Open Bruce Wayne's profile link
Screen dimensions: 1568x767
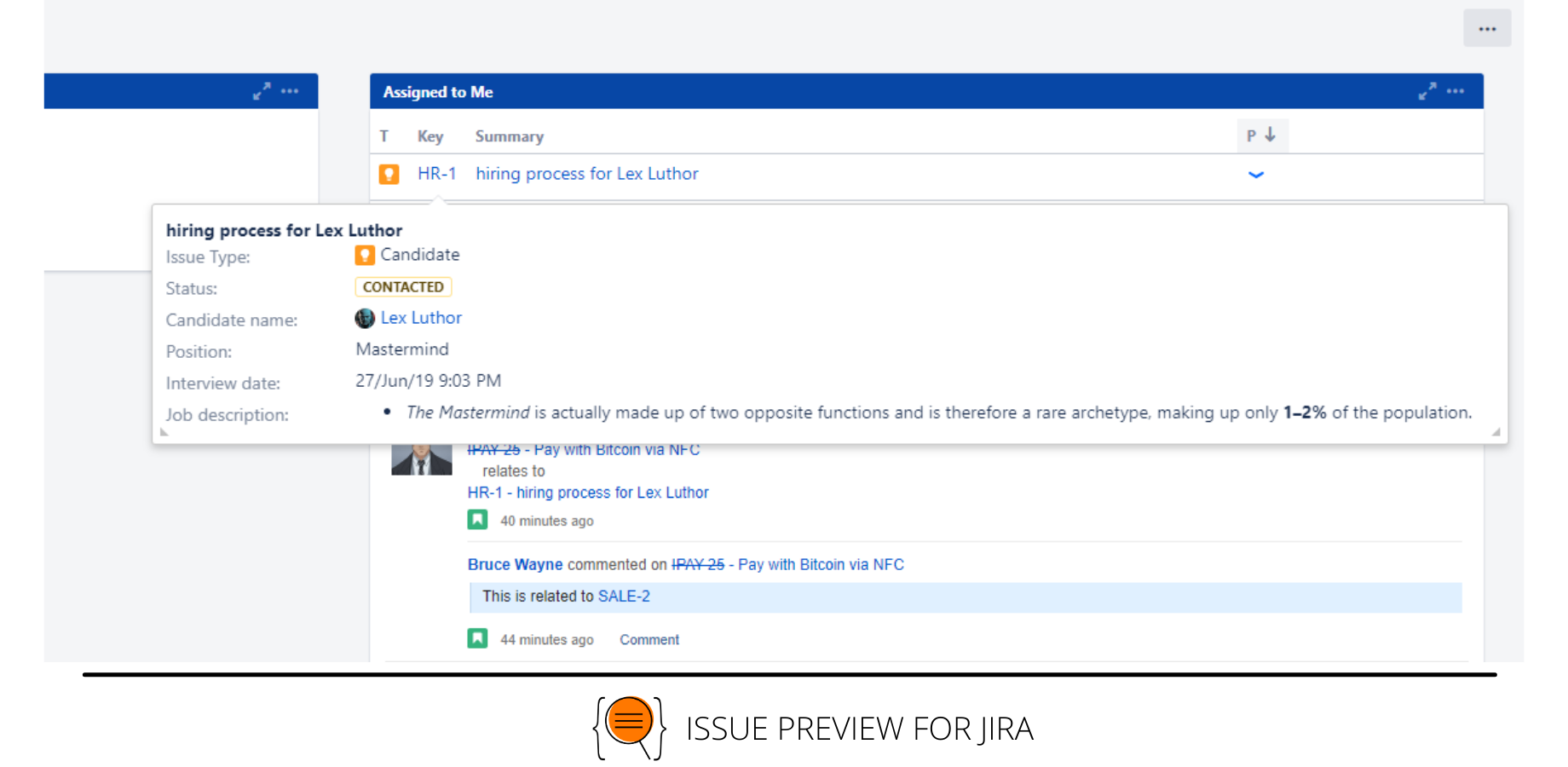pos(515,564)
